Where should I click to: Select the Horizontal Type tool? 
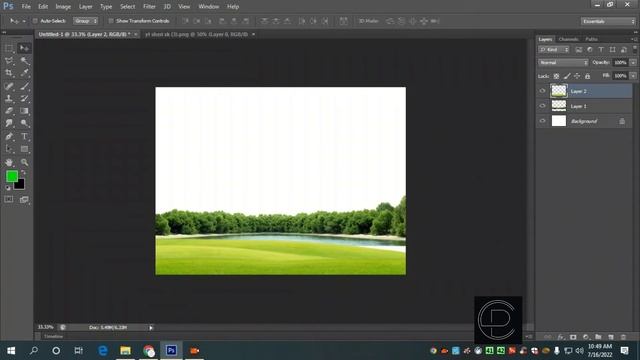[24, 136]
